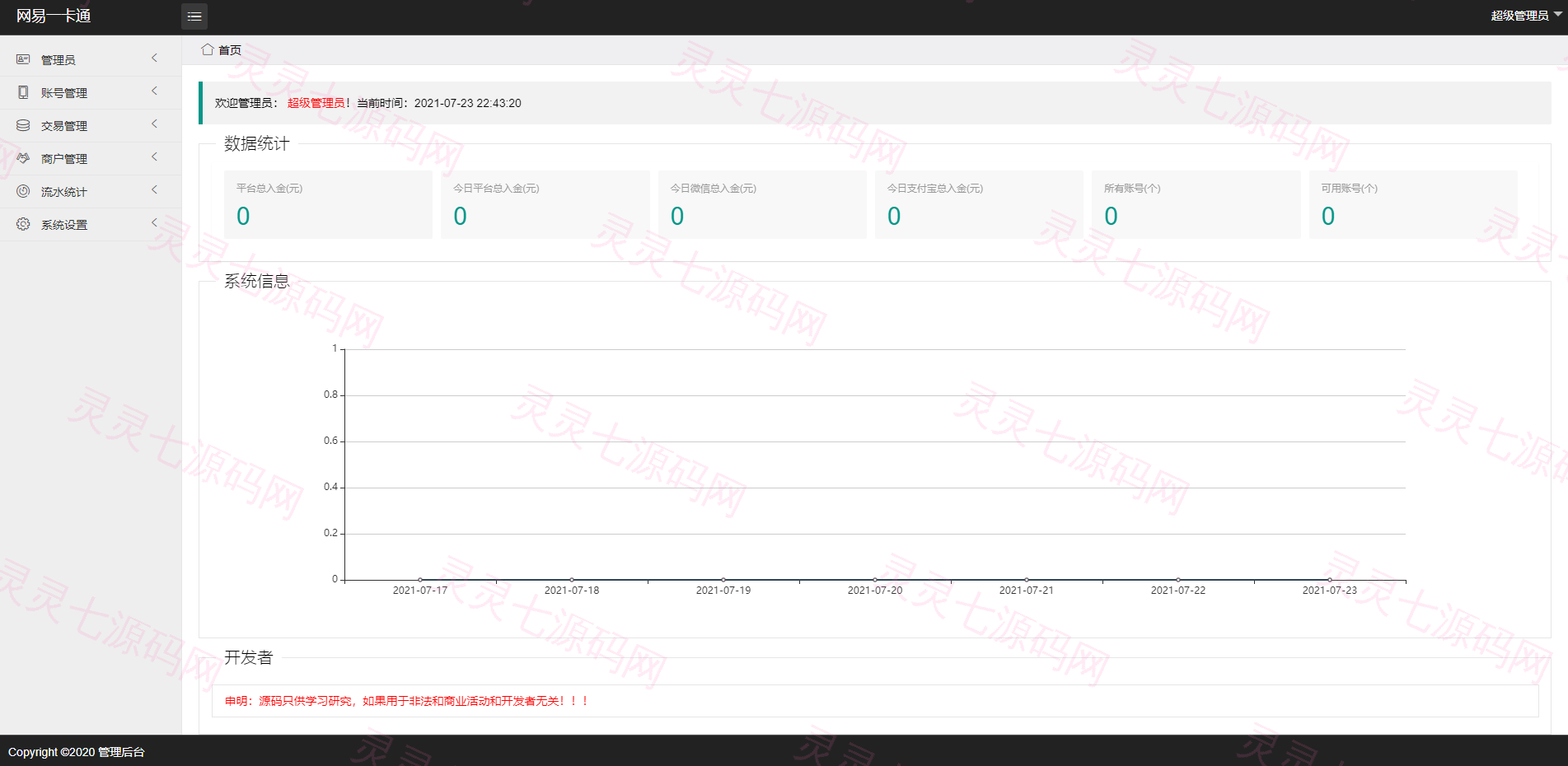Click the 系统设置 gear icon
The width and height of the screenshot is (1568, 766).
(x=23, y=224)
